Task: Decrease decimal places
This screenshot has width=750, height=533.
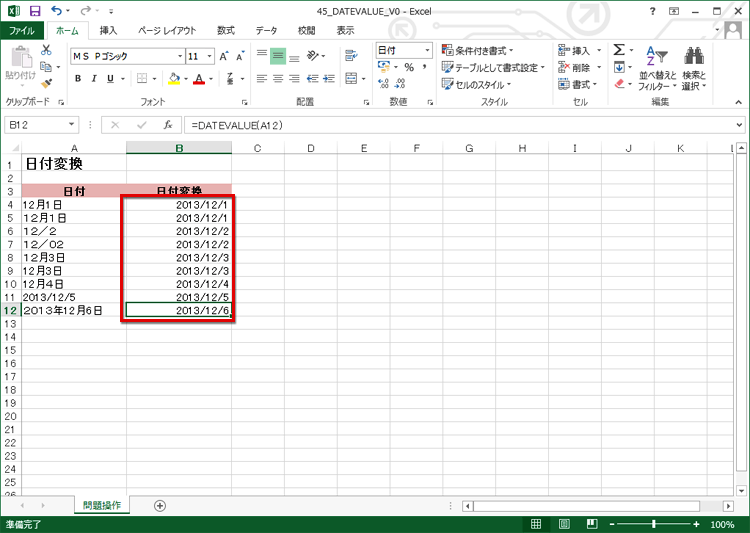Action: click(400, 84)
